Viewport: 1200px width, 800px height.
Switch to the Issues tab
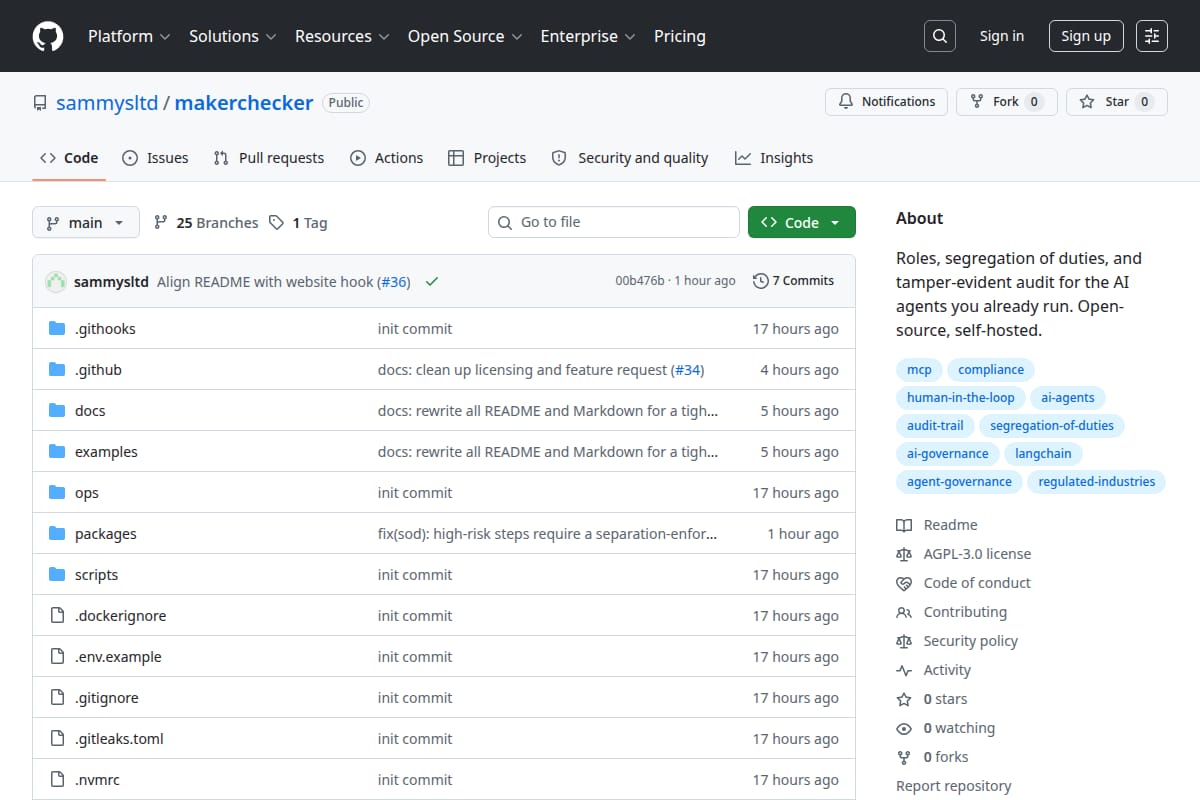(155, 158)
